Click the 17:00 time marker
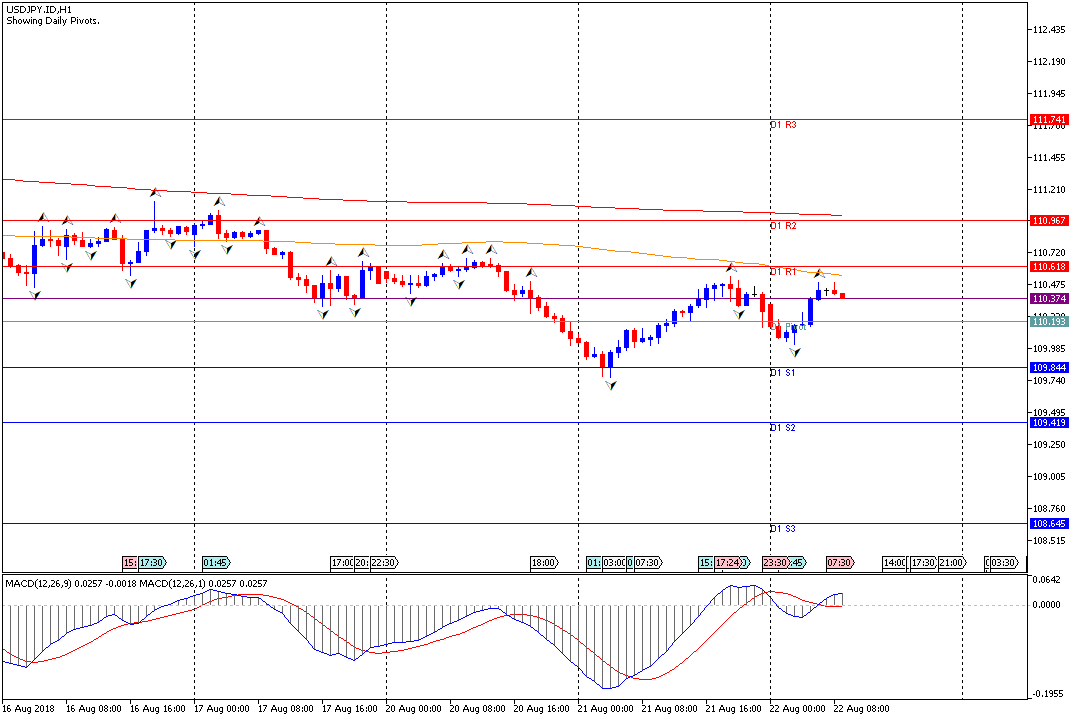Image resolution: width=1080 pixels, height=720 pixels. tap(342, 563)
